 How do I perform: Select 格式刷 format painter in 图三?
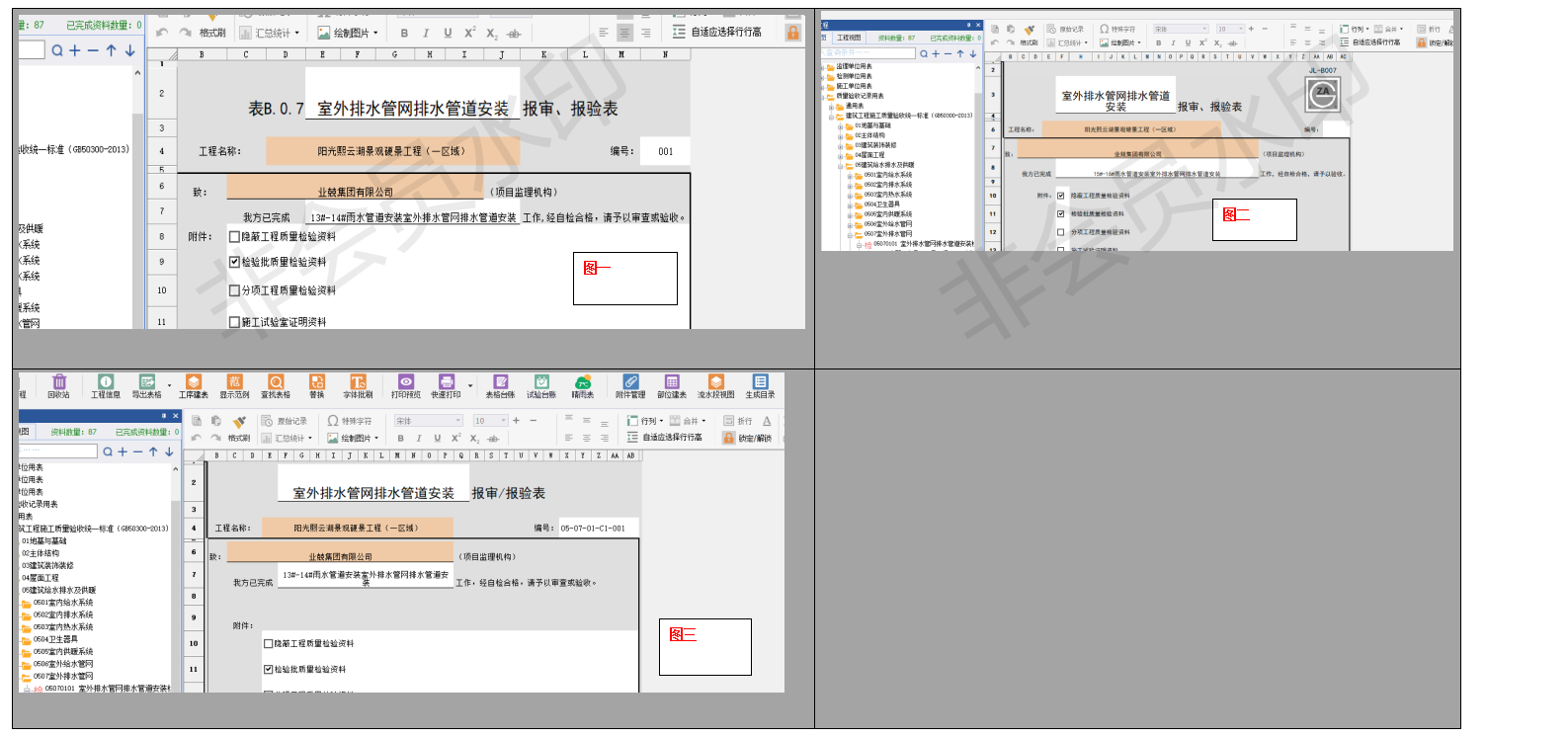238,430
